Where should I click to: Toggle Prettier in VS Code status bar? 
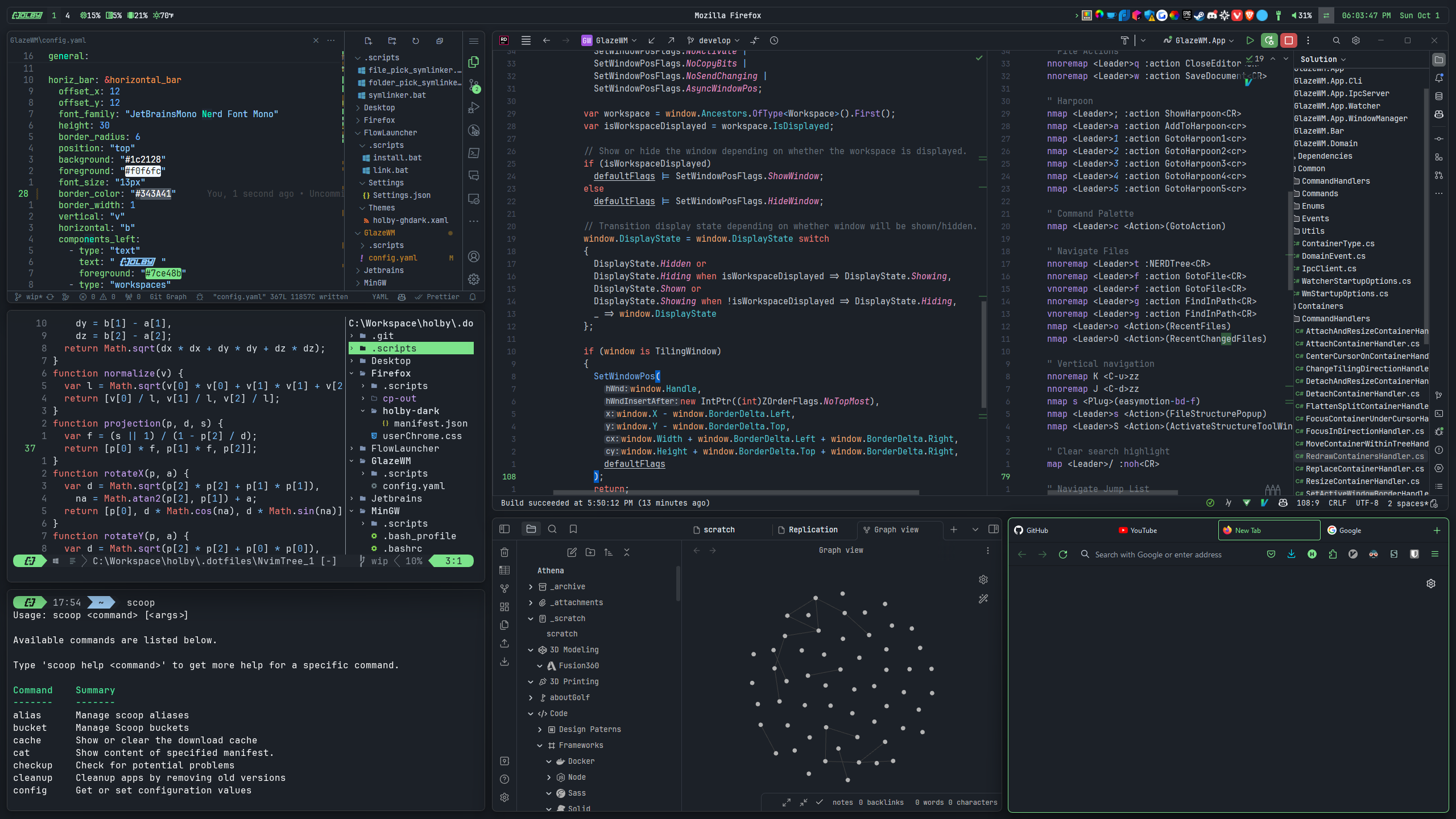point(438,297)
